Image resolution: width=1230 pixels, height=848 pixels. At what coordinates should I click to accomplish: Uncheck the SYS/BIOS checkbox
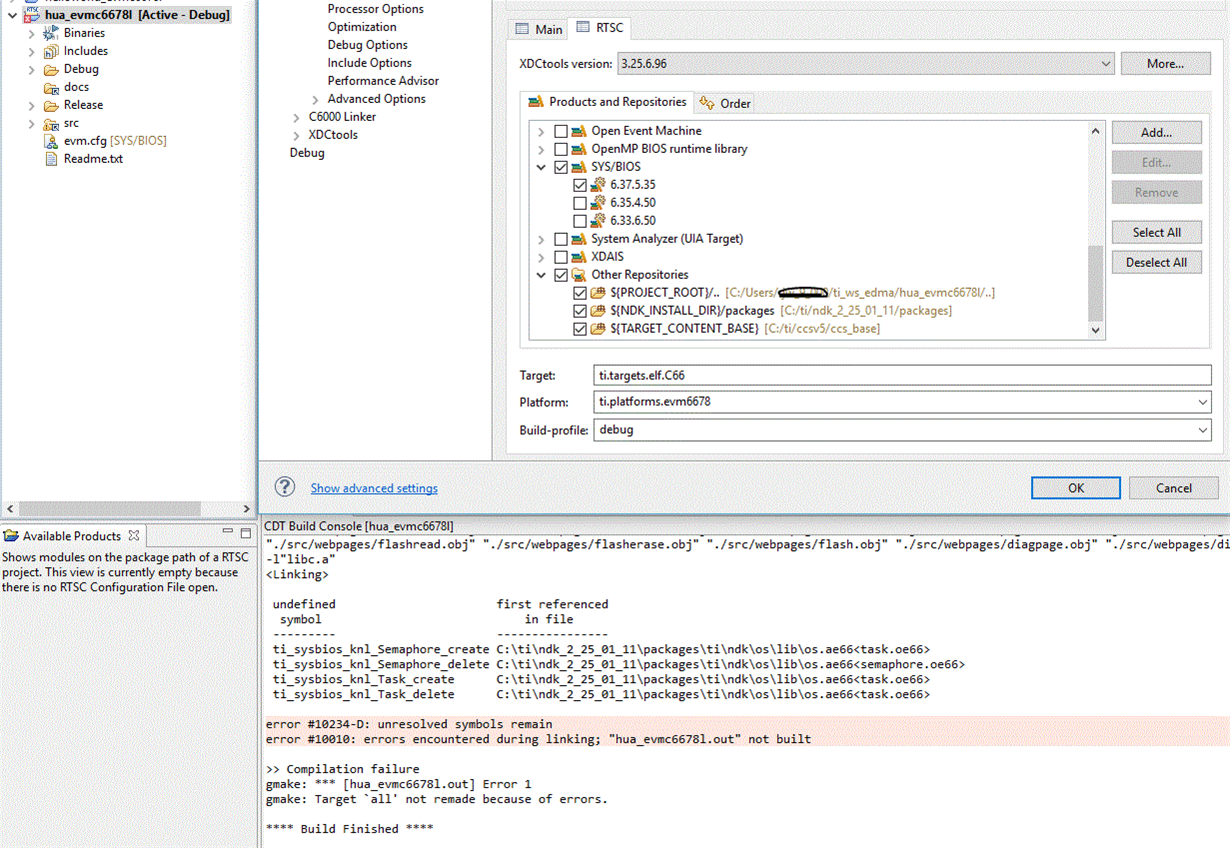(561, 167)
